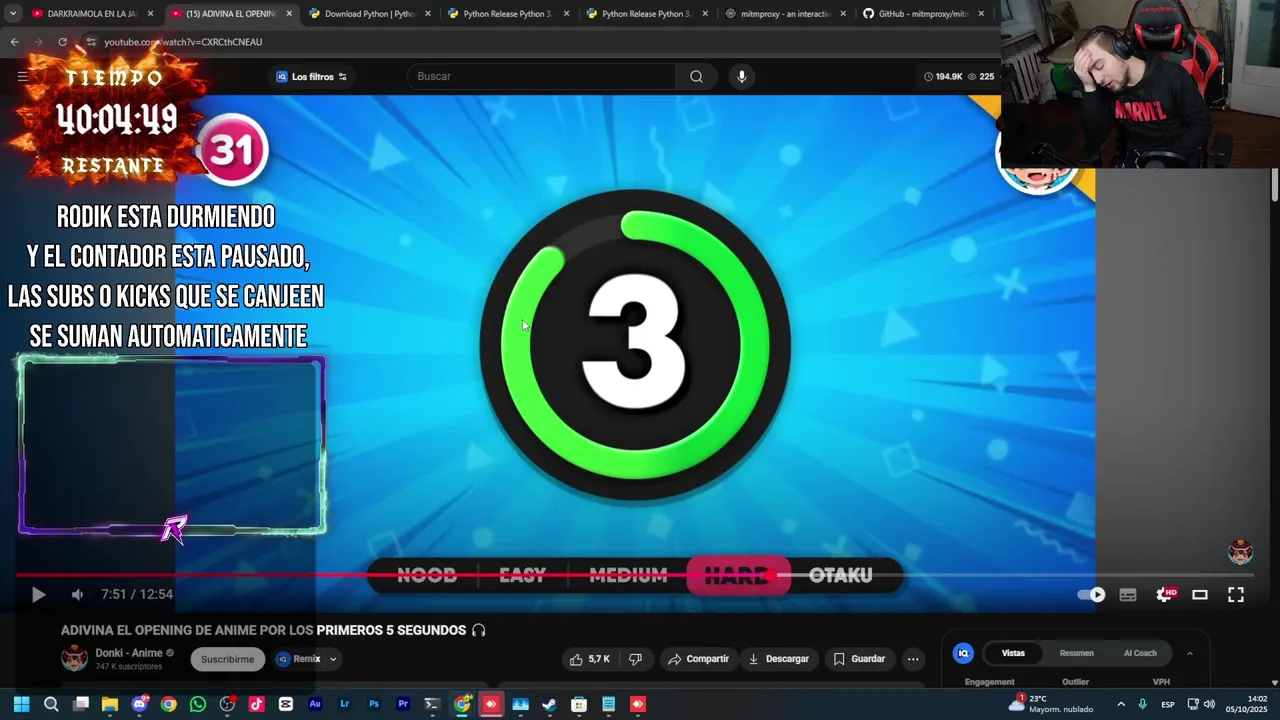Select the AI Coach tab
This screenshot has width=1280, height=720.
point(1140,653)
